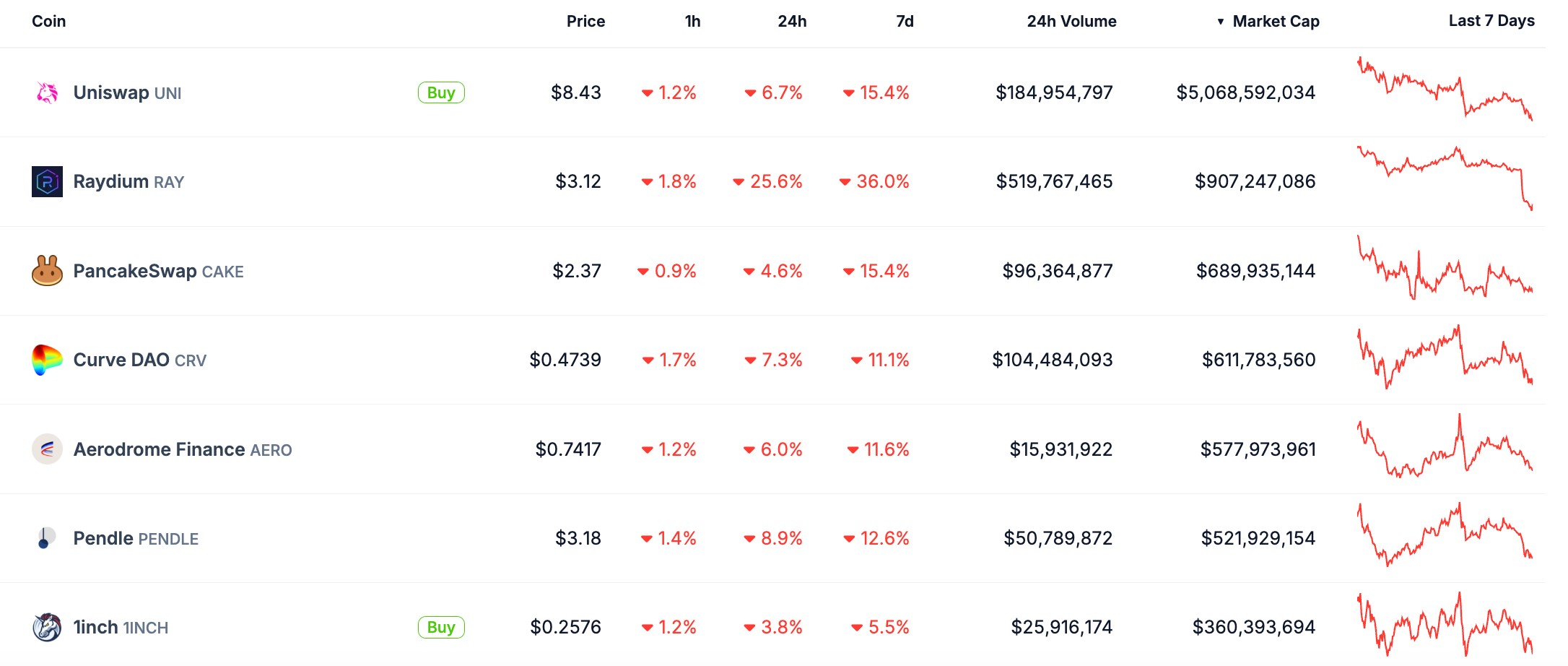Open the Uniswap 7-day sparkline chart
Image resolution: width=1568 pixels, height=666 pixels.
click(x=1445, y=89)
